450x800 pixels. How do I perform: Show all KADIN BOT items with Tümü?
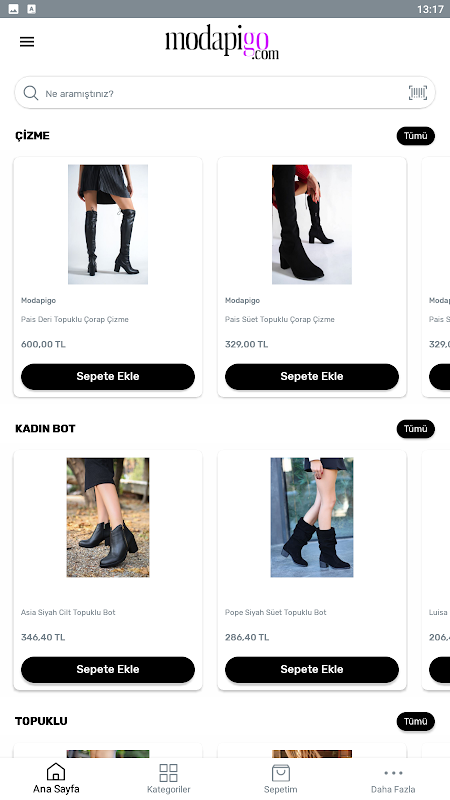(416, 429)
